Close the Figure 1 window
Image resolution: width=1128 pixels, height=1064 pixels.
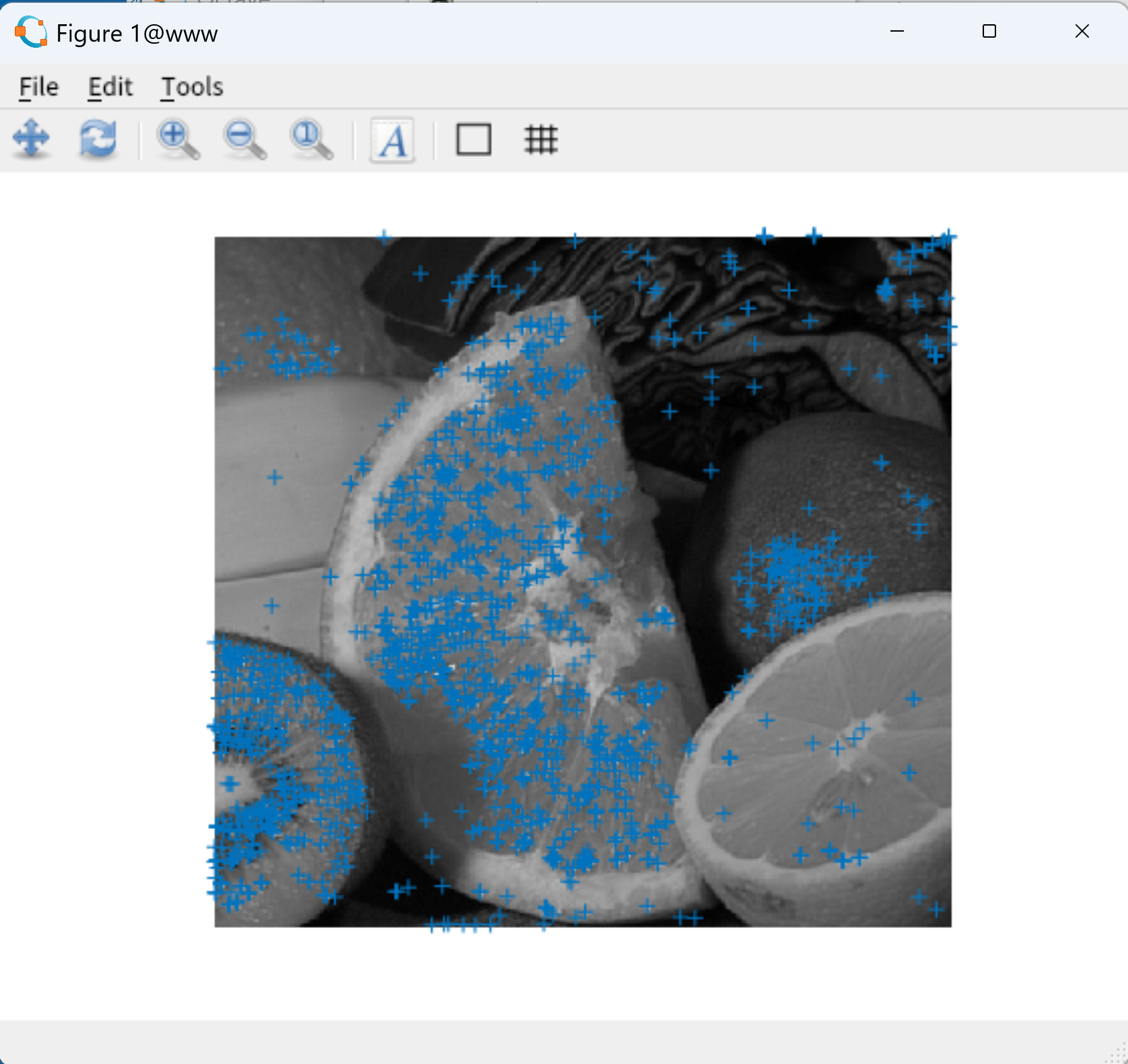tap(1082, 31)
